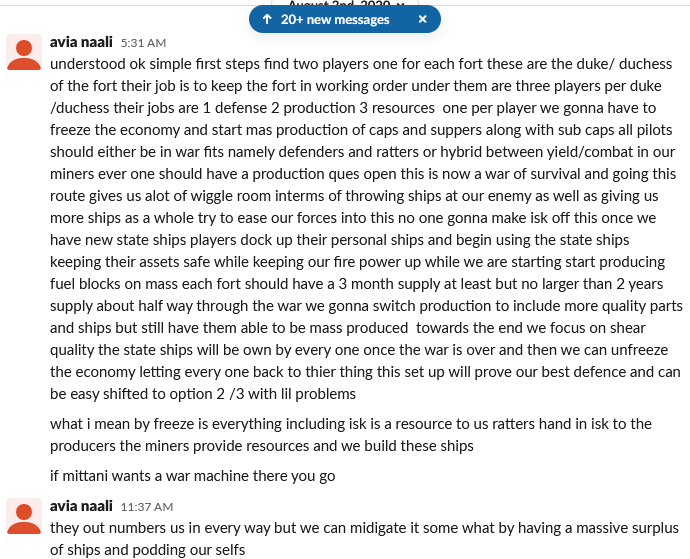Image resolution: width=690 pixels, height=559 pixels.
Task: Click the 5:31 AM timestamp link
Action: [143, 43]
